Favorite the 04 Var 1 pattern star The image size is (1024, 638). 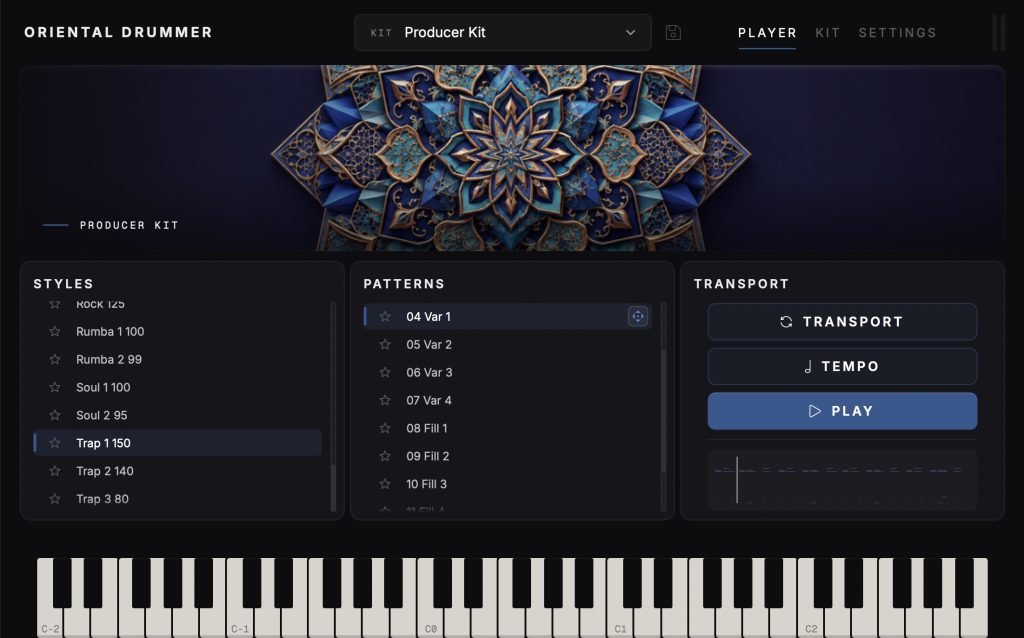[x=385, y=317]
